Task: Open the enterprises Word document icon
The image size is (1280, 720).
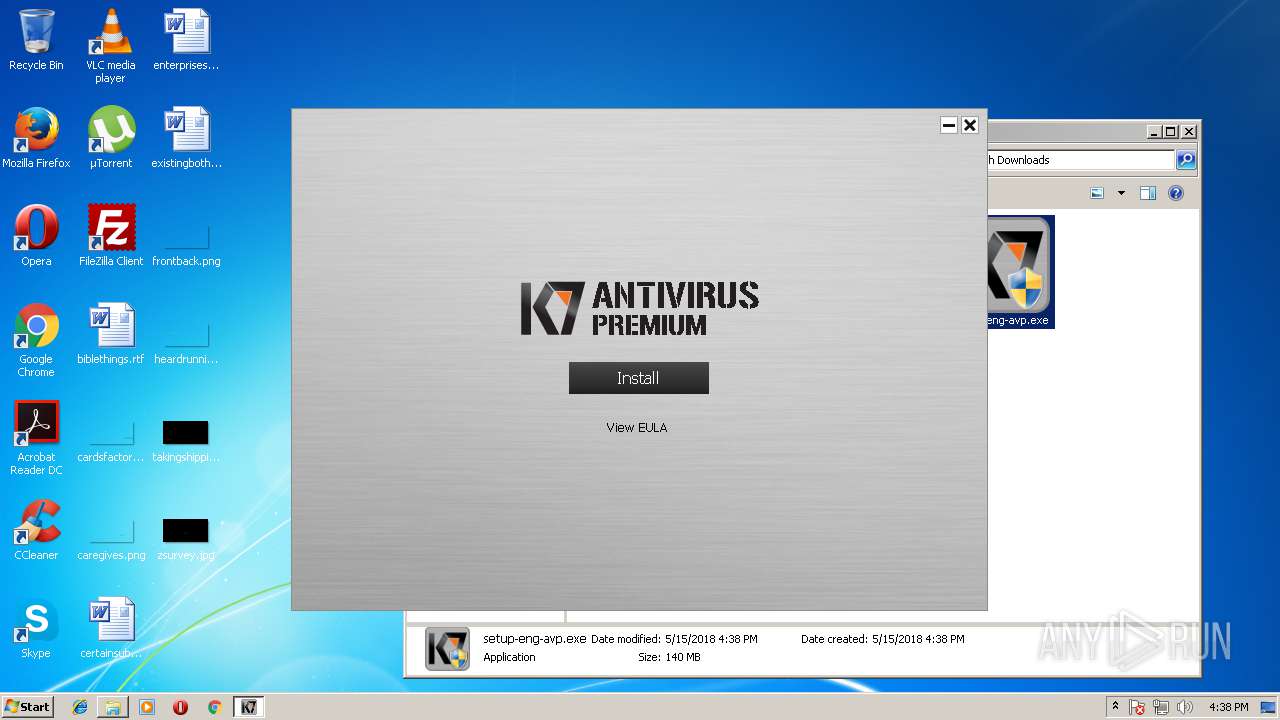Action: [186, 40]
